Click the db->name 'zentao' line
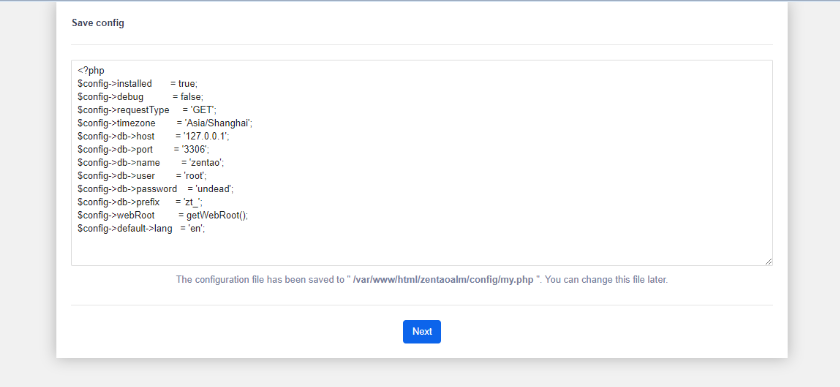 151,162
